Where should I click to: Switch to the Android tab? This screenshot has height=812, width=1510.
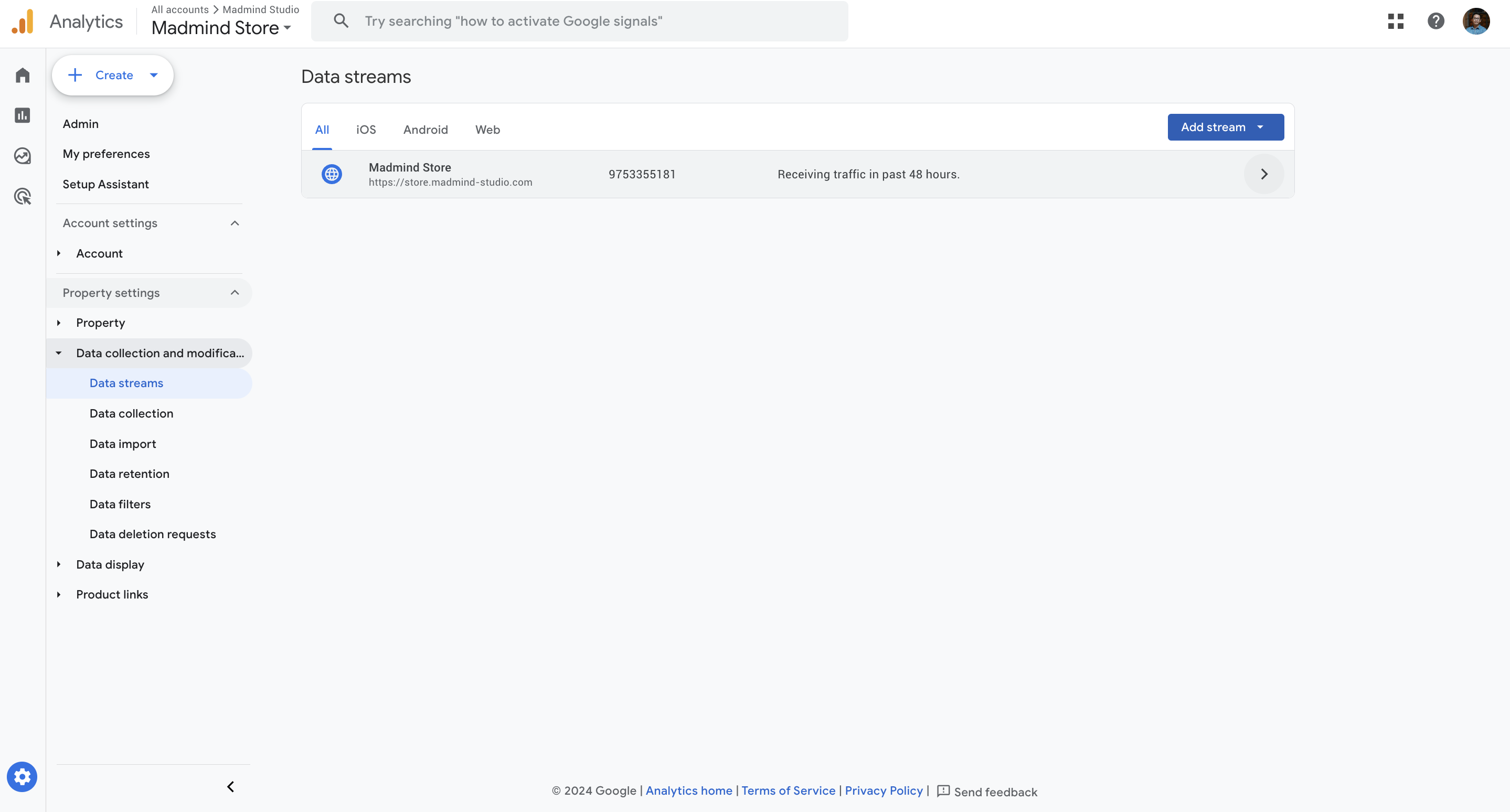(425, 130)
